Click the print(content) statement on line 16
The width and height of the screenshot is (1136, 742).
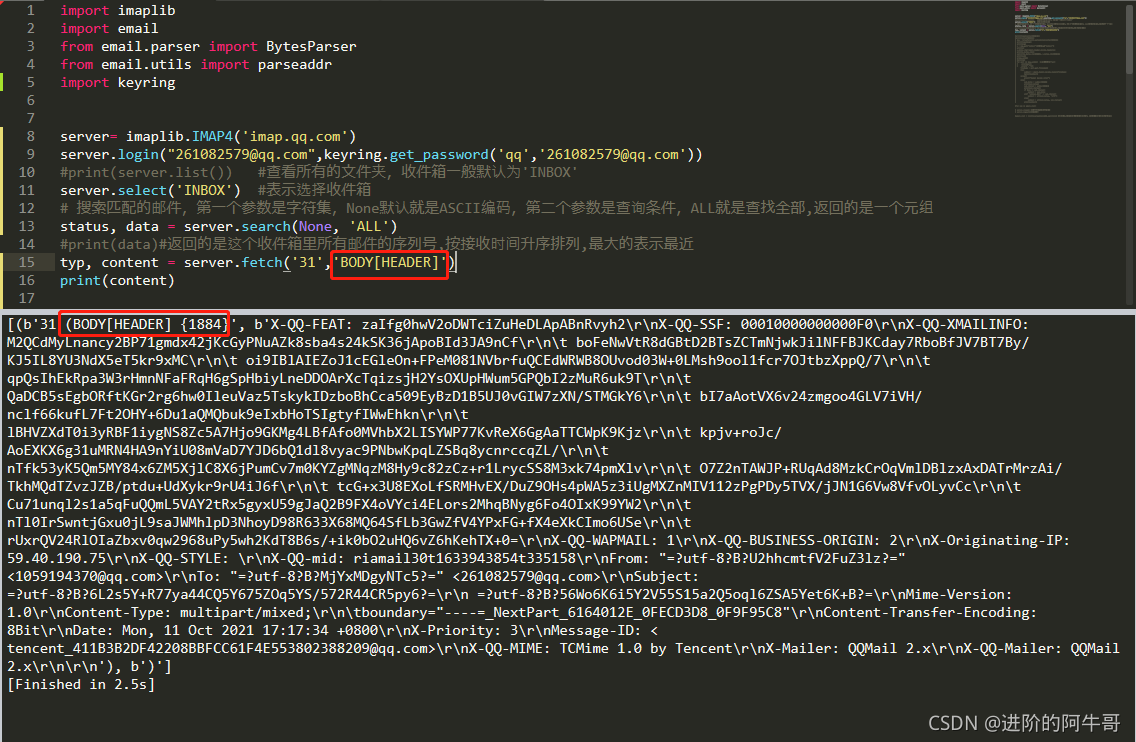click(x=117, y=280)
